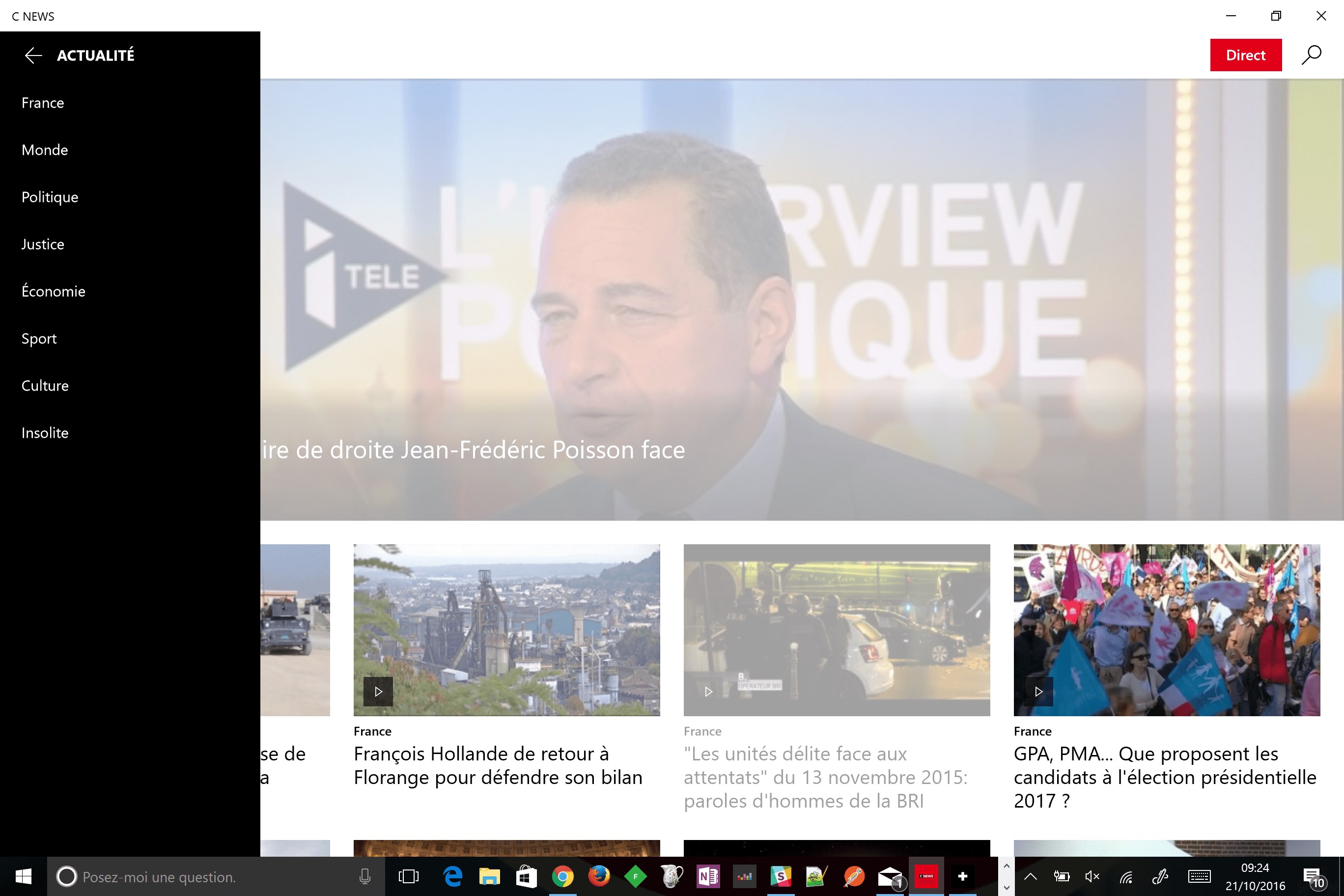
Task: Toggle the muted volume tray icon
Action: [x=1092, y=876]
